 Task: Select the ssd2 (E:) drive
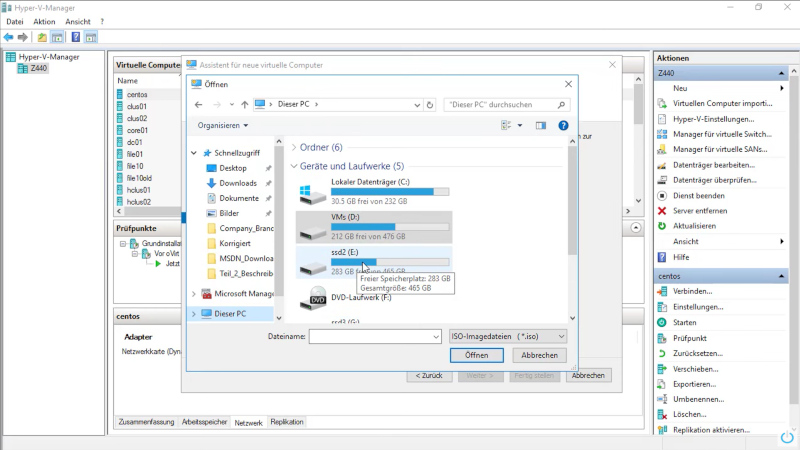coord(374,262)
